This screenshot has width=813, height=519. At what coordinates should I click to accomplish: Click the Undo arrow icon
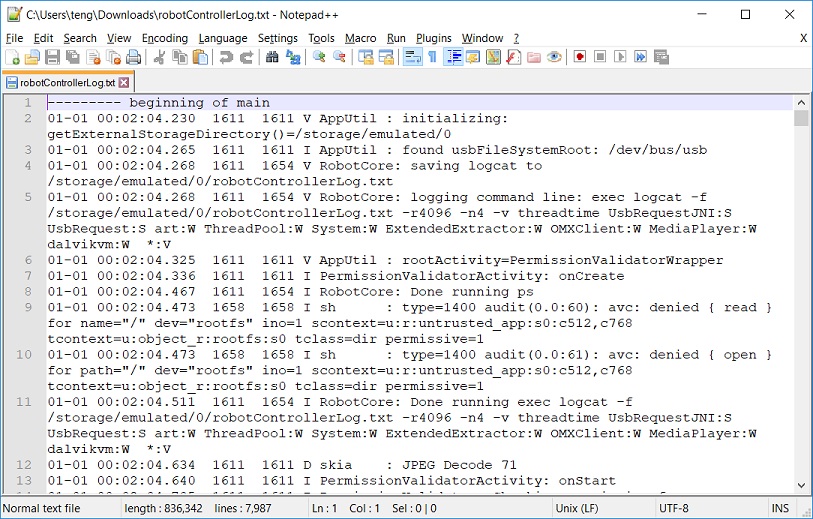tap(226, 57)
